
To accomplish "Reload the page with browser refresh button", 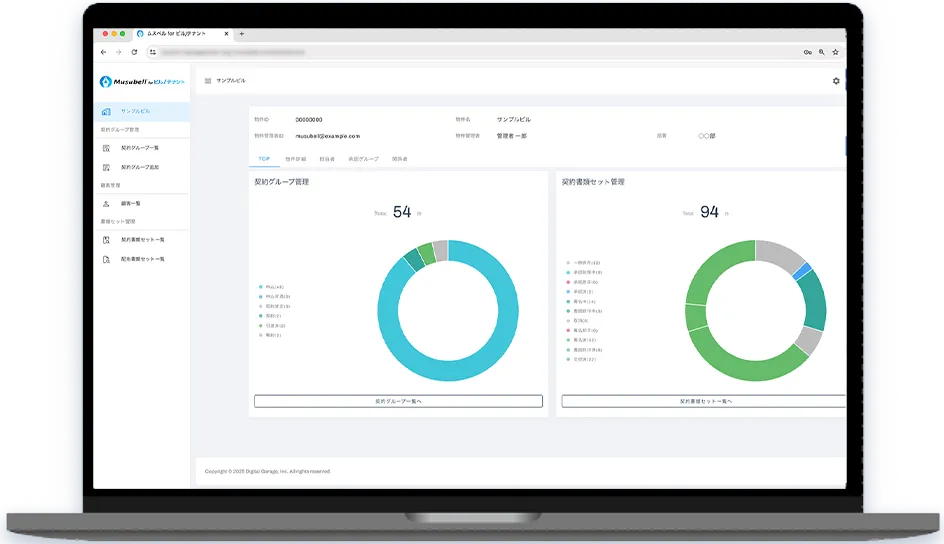I will (x=133, y=52).
